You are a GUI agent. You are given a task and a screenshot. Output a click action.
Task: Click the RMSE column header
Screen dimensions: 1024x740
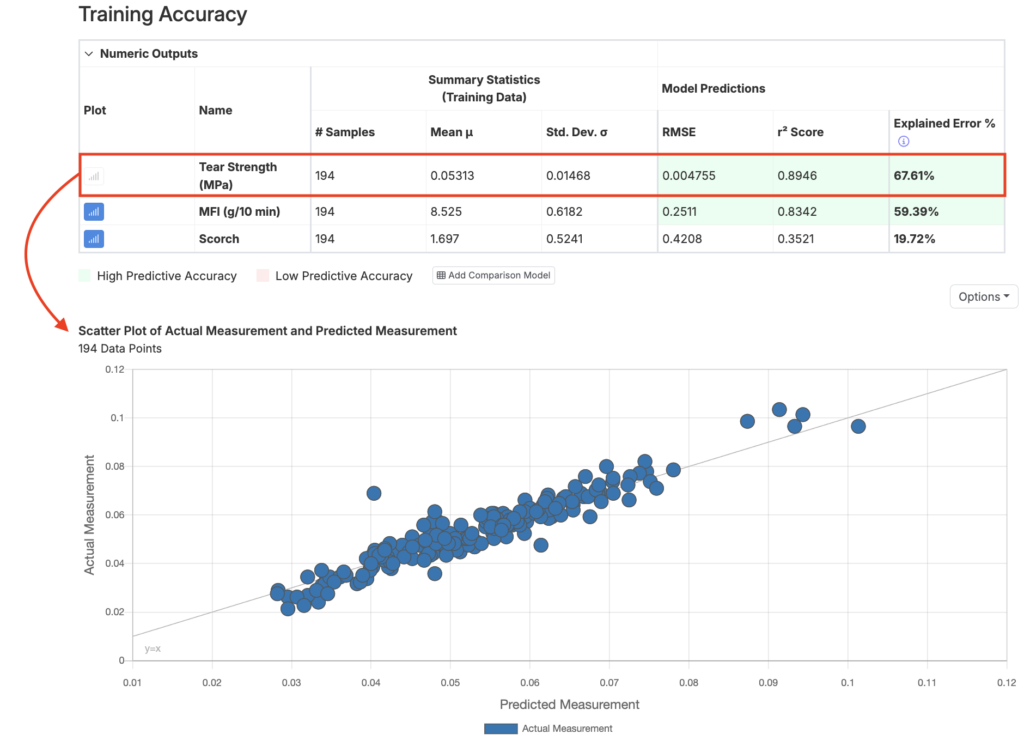(677, 131)
